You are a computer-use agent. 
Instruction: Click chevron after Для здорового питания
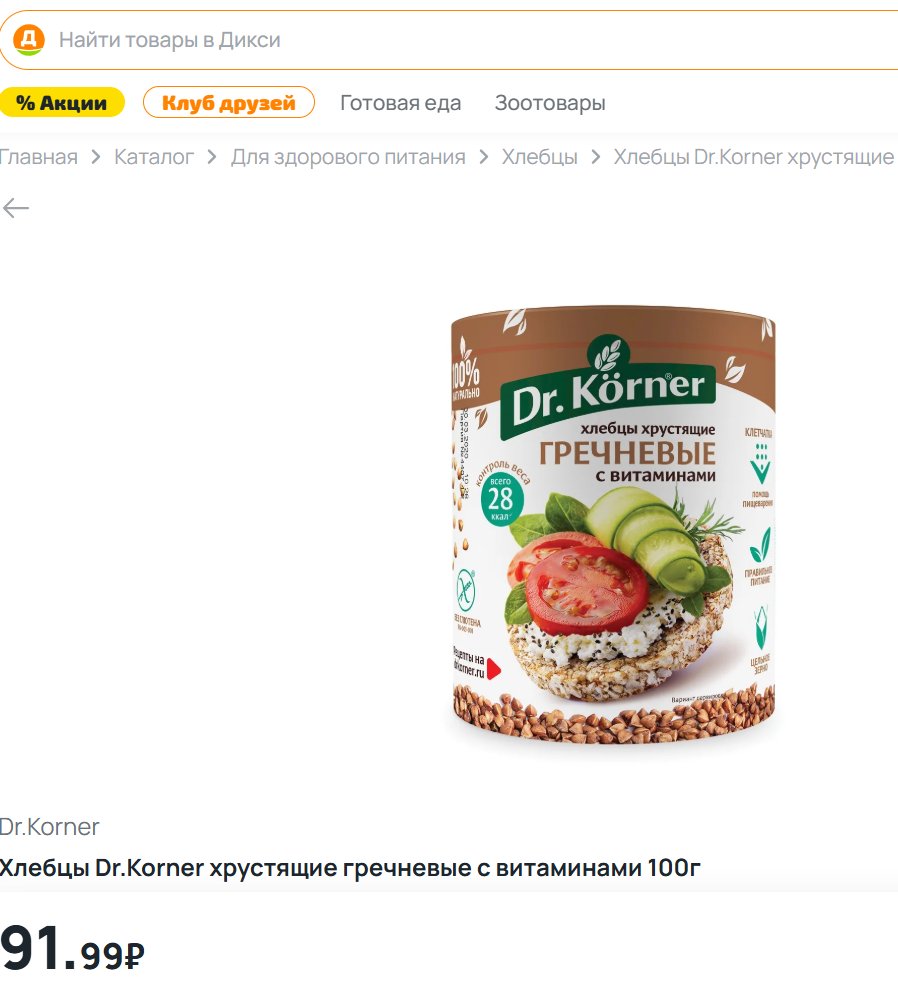[483, 156]
